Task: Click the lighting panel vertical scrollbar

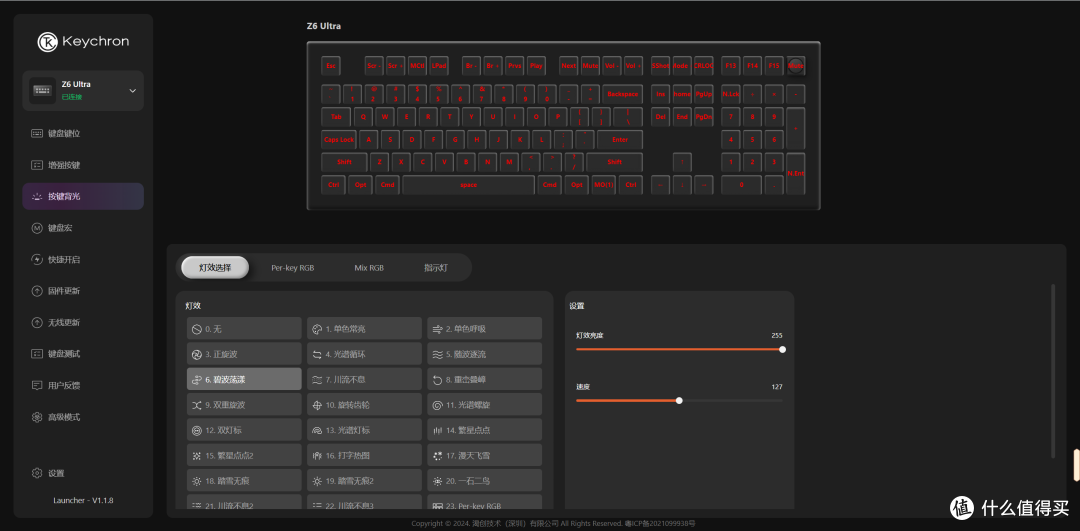Action: [x=1052, y=371]
